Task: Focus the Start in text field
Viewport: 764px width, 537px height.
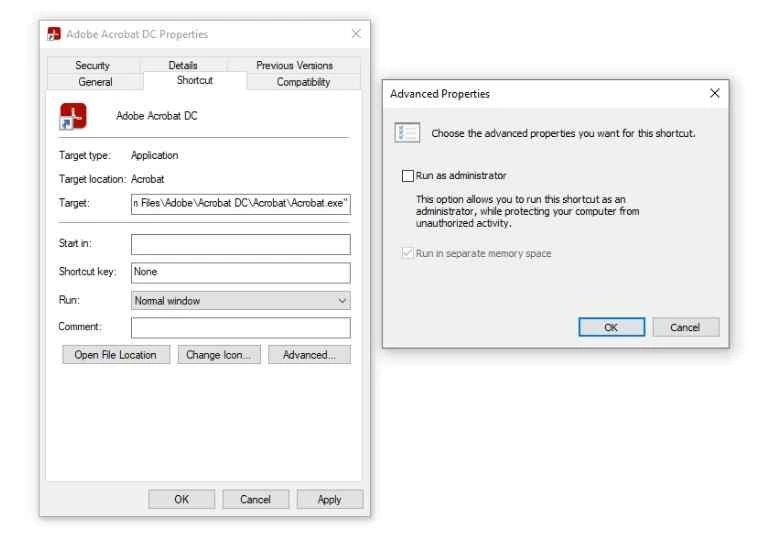Action: 241,245
